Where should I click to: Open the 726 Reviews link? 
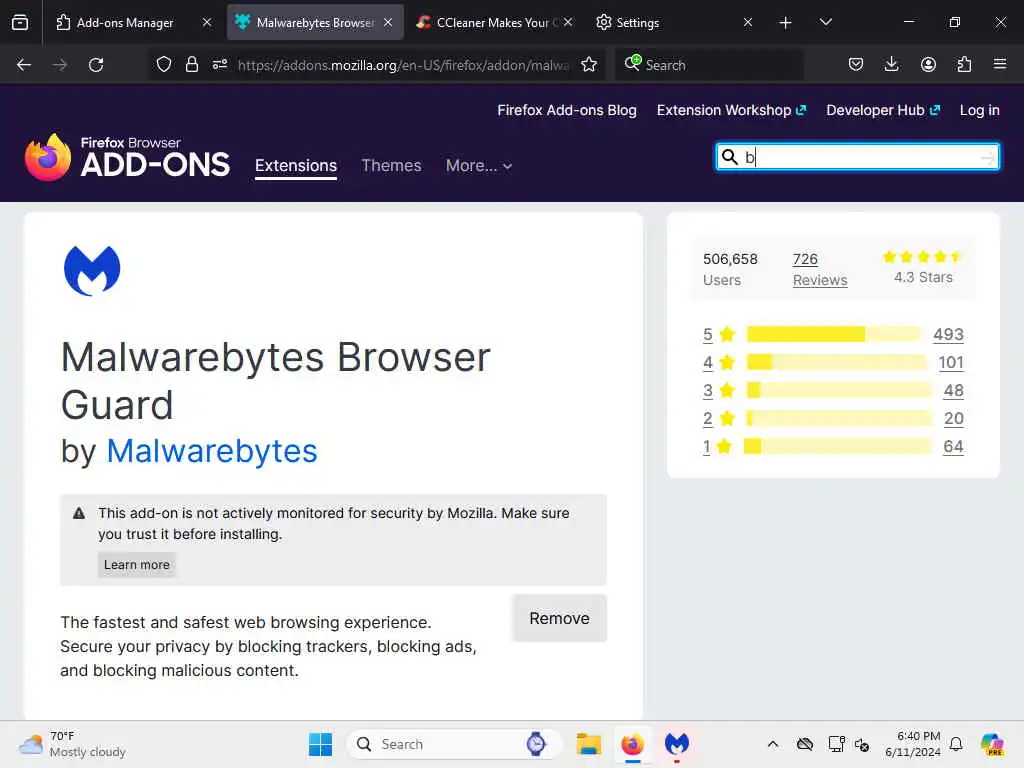tap(820, 270)
